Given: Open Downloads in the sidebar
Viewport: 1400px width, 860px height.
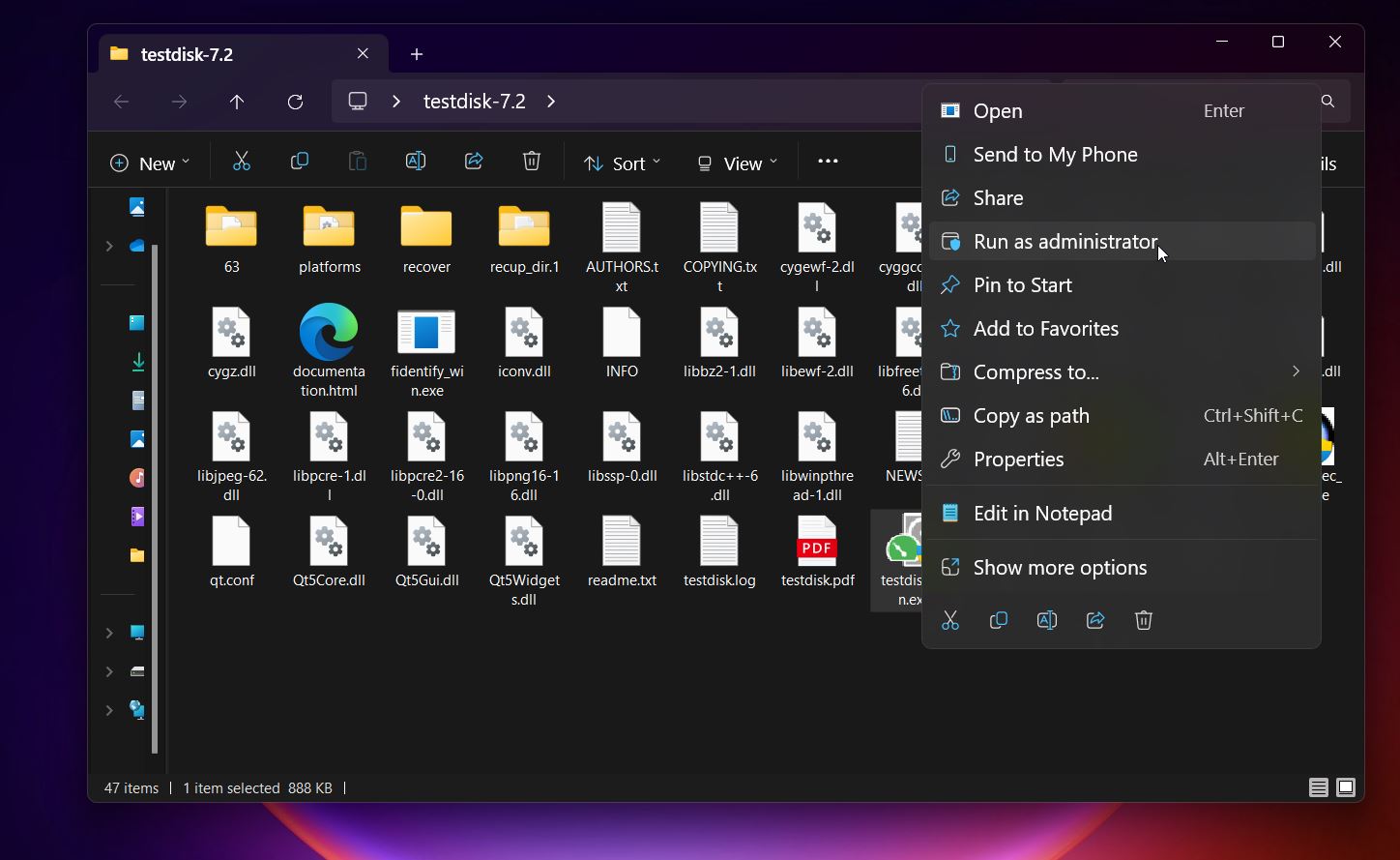Looking at the screenshot, I should coord(137,362).
